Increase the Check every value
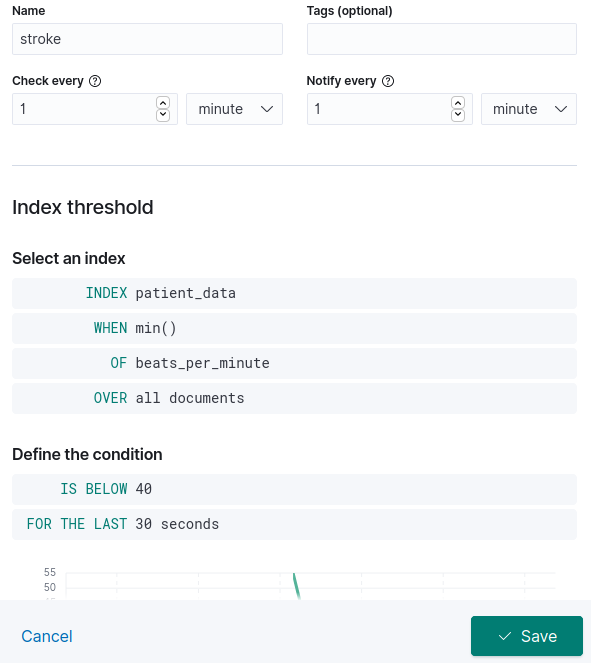Image resolution: width=591 pixels, height=663 pixels. [163, 103]
